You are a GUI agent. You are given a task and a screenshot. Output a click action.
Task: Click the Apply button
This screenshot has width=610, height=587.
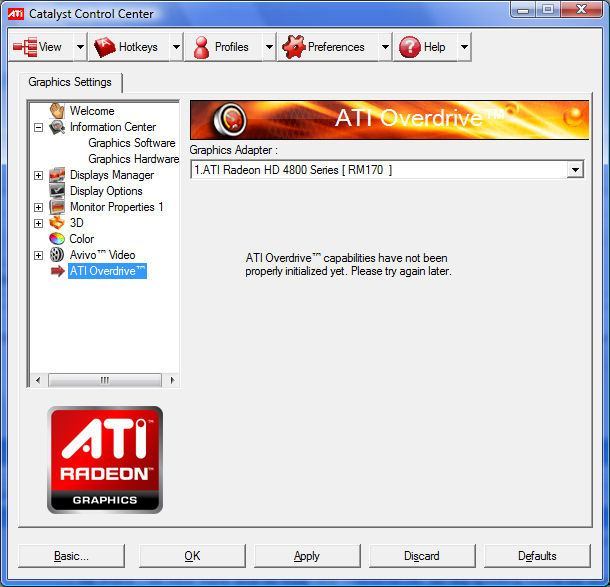point(307,556)
